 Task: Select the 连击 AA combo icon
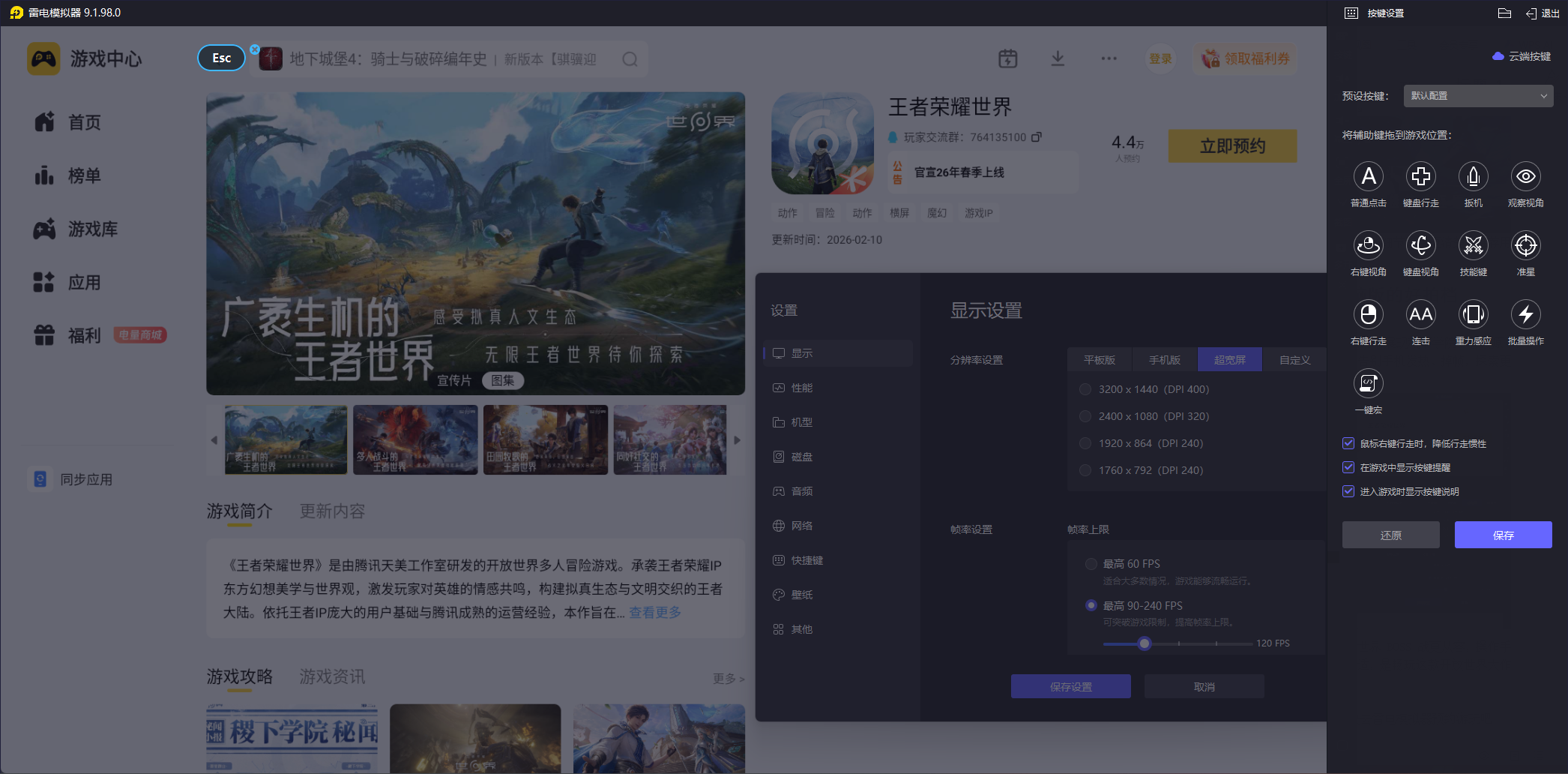pos(1421,314)
